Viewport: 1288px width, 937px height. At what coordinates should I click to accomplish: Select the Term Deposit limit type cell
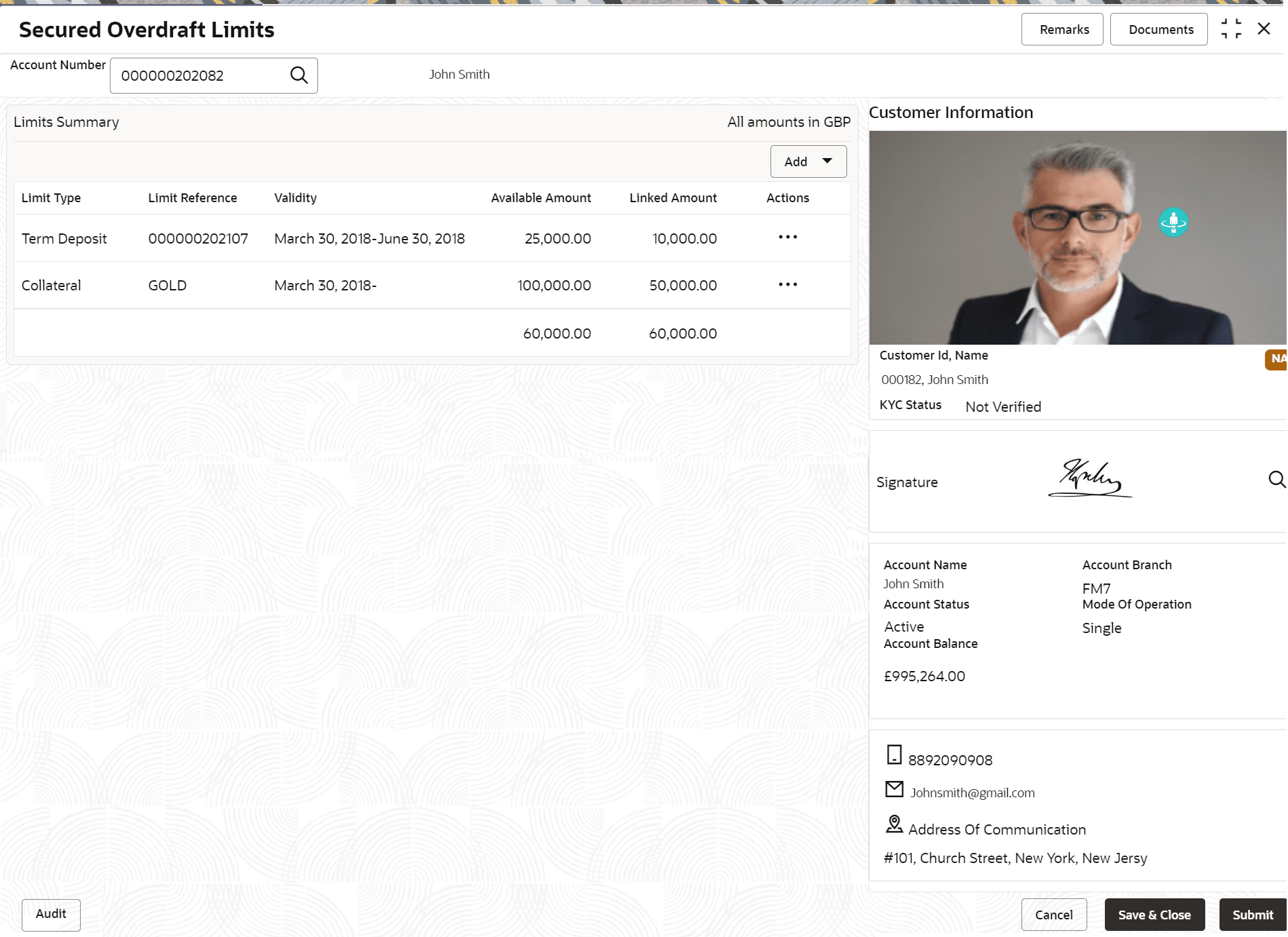point(64,239)
